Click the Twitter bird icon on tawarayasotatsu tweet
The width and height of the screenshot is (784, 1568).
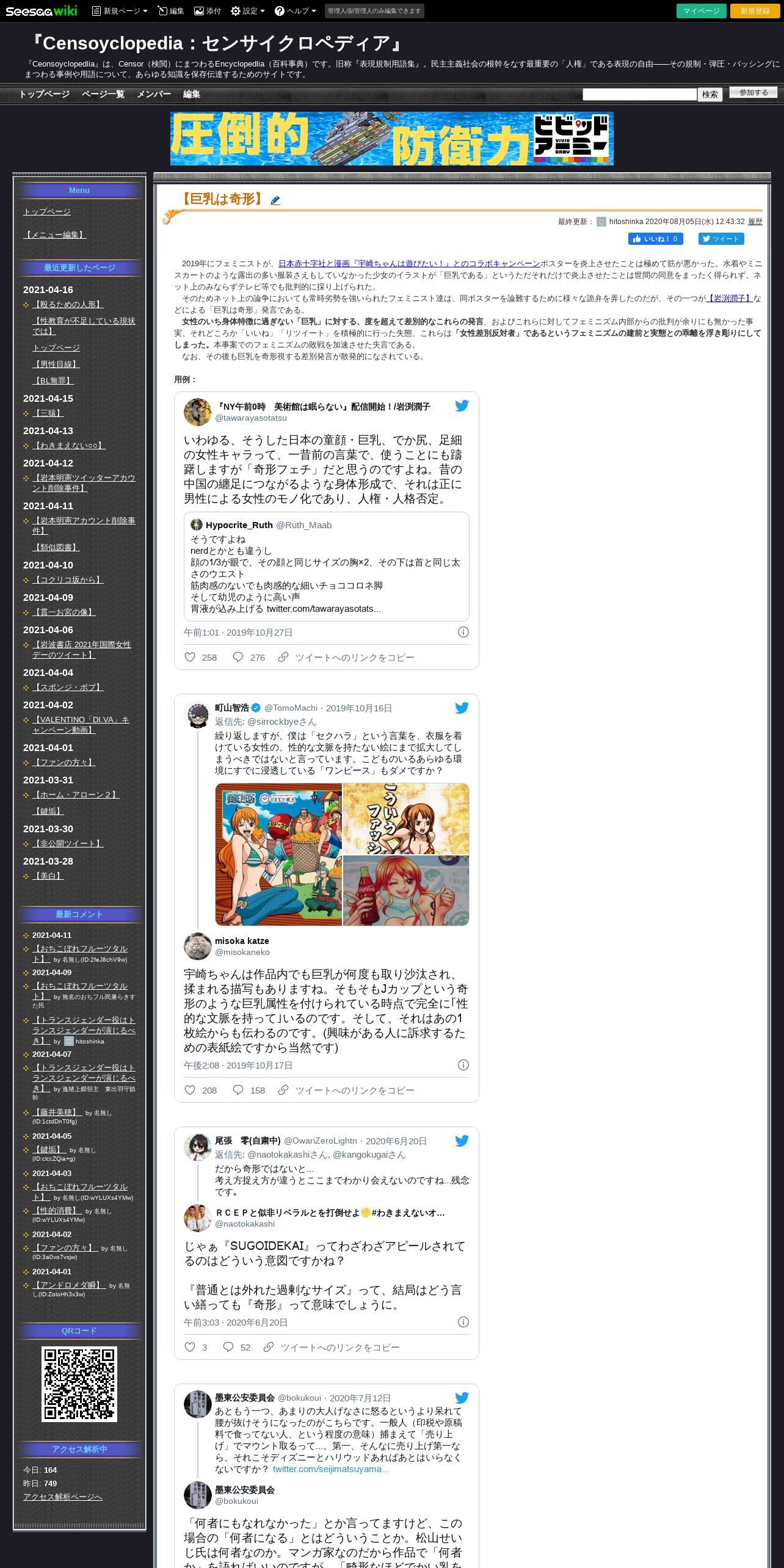click(x=462, y=406)
